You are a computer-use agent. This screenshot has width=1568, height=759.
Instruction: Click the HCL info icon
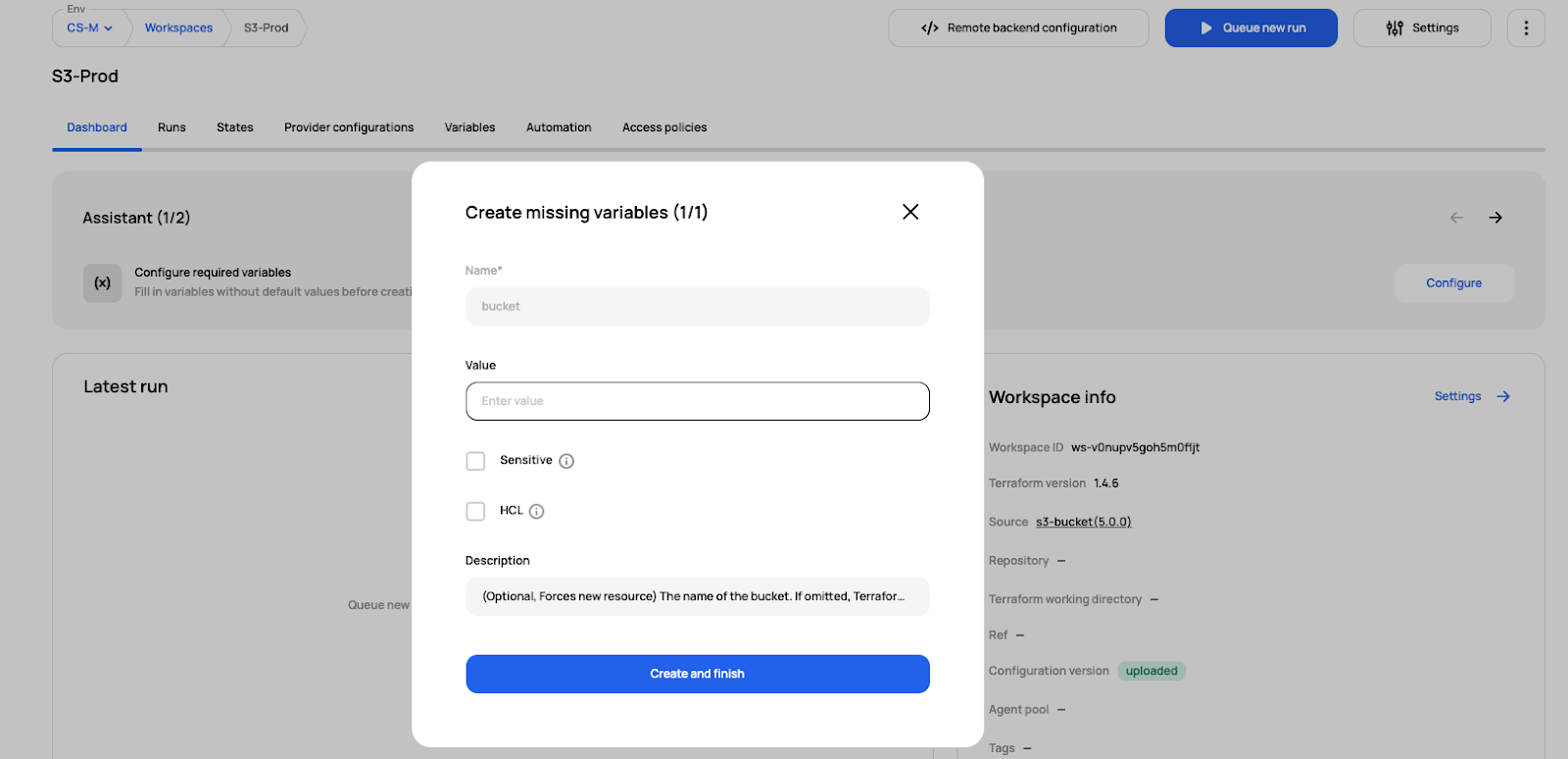click(536, 511)
